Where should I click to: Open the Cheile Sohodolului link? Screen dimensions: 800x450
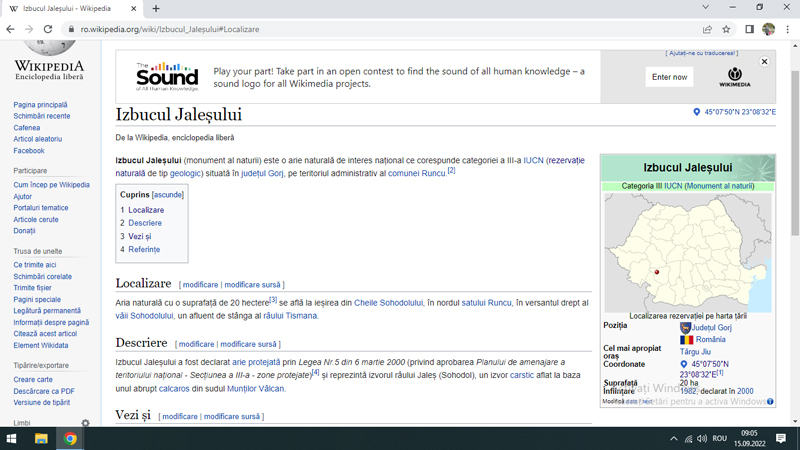(x=389, y=303)
